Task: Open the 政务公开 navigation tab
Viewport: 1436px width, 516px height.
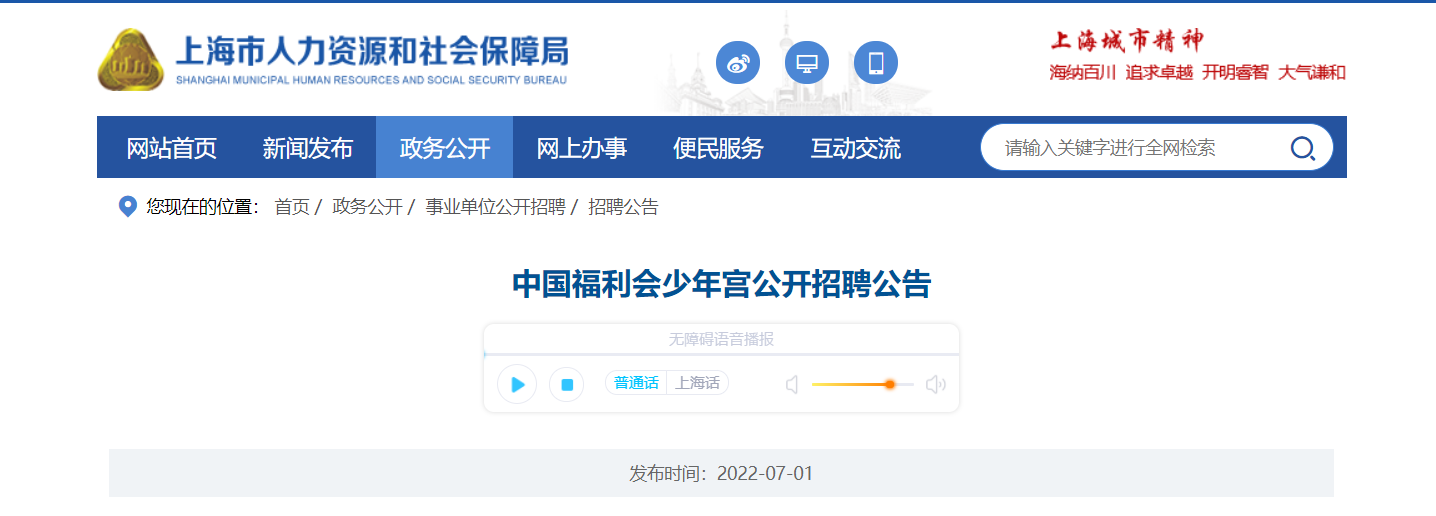Action: pyautogui.click(x=444, y=148)
